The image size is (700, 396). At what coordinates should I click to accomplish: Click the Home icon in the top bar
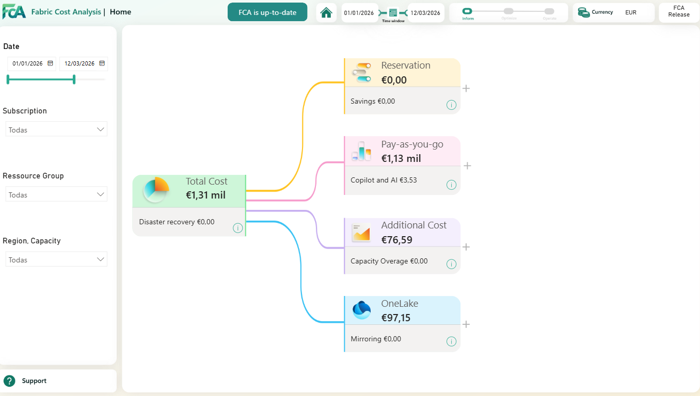[326, 13]
